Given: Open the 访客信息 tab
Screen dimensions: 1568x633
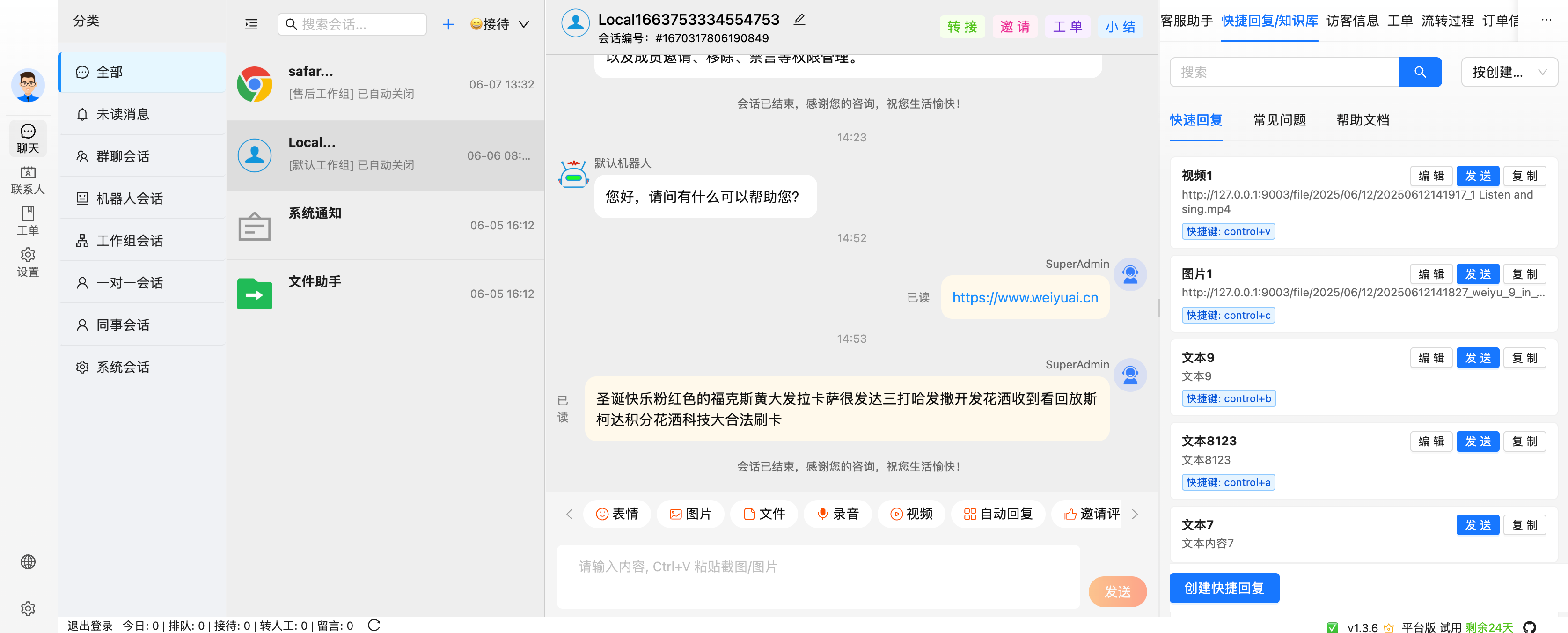Looking at the screenshot, I should tap(1352, 21).
